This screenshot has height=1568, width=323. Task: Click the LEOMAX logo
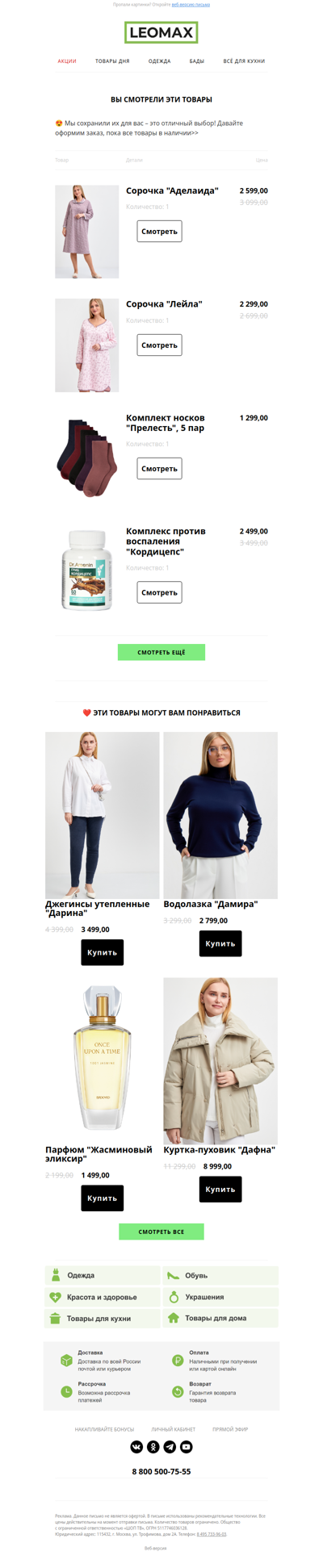click(x=161, y=33)
